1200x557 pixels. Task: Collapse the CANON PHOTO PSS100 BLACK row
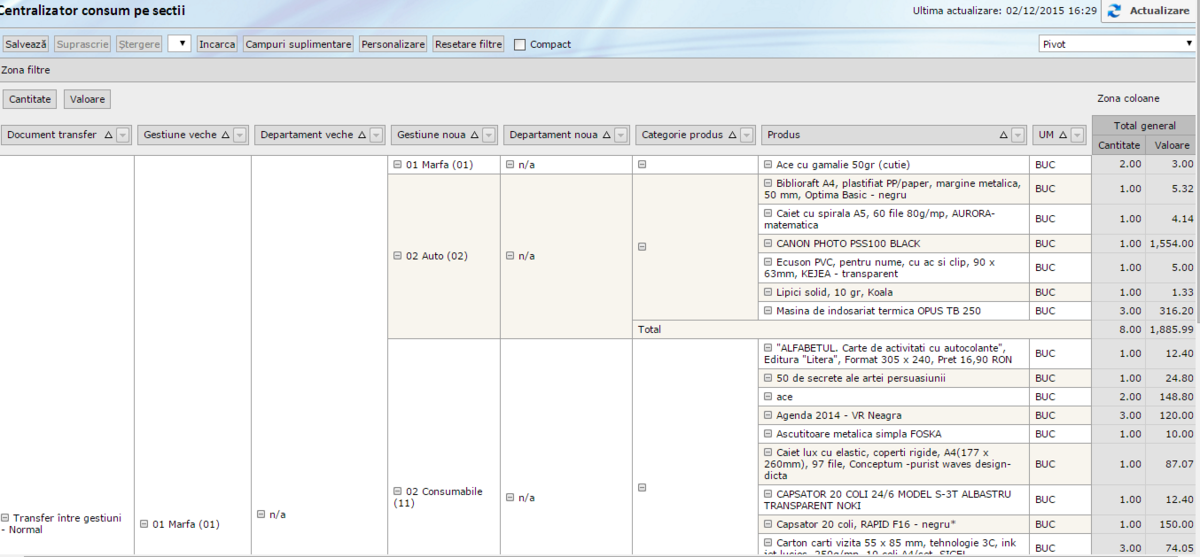pos(768,243)
